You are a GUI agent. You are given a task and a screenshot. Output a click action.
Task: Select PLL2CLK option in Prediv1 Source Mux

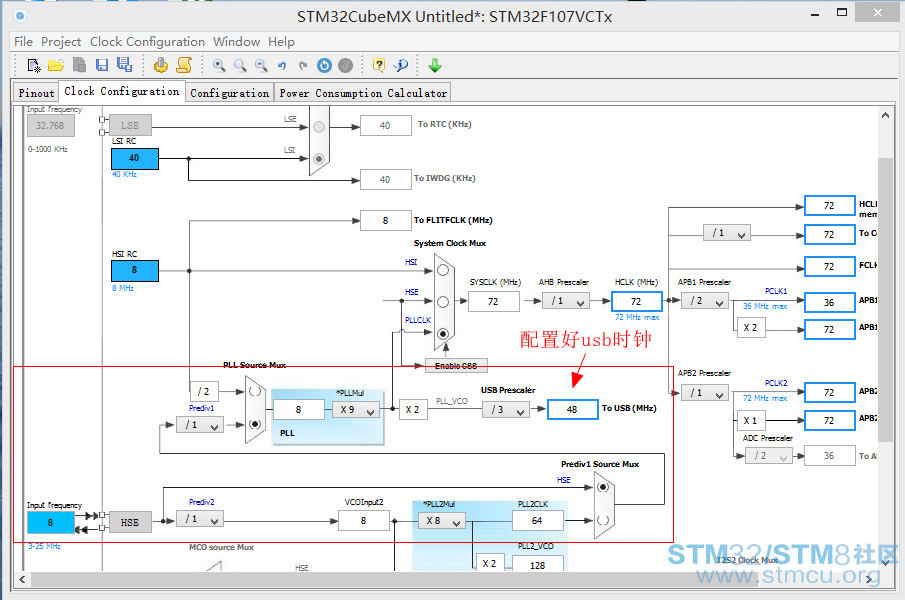tap(603, 520)
